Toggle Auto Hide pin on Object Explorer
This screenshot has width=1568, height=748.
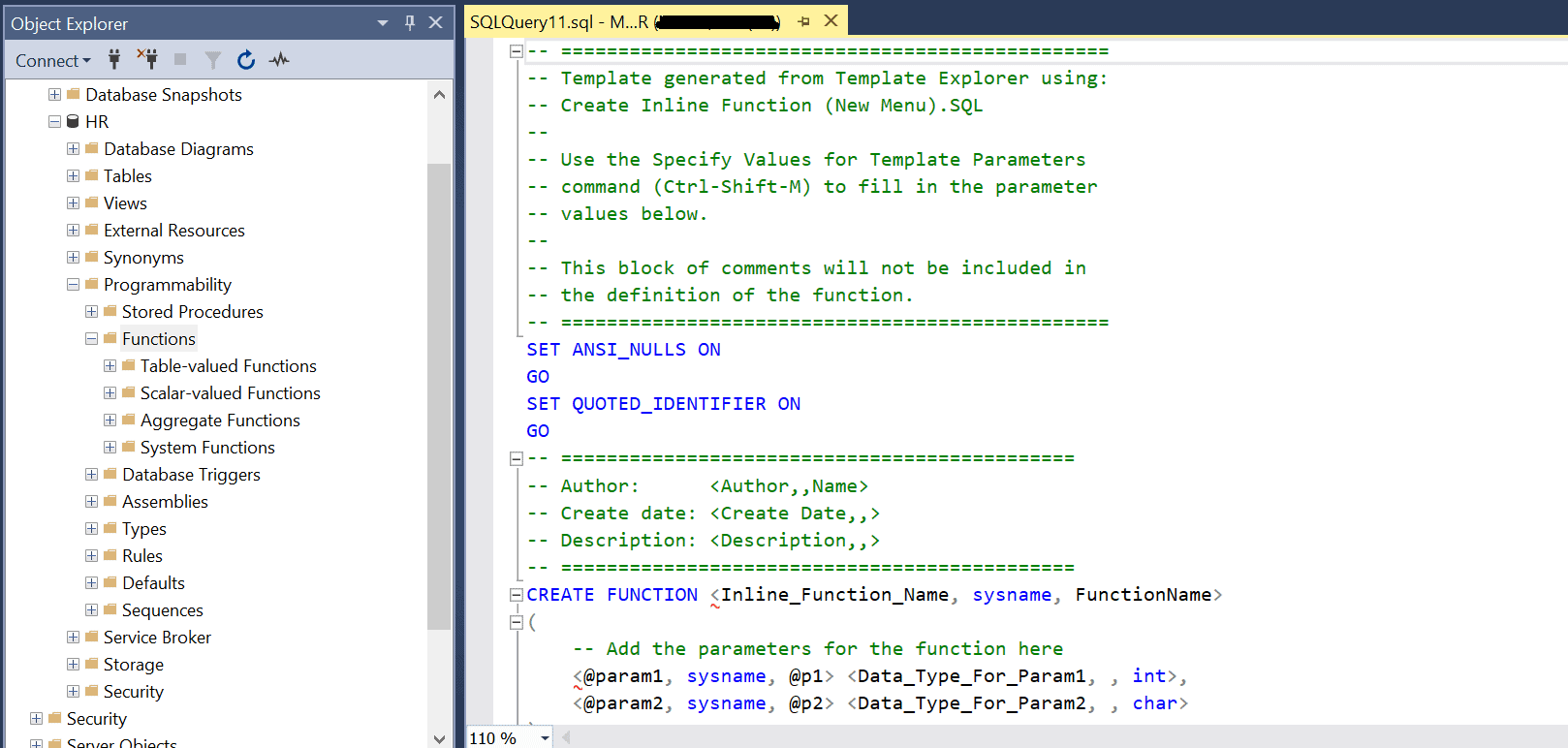[x=410, y=23]
